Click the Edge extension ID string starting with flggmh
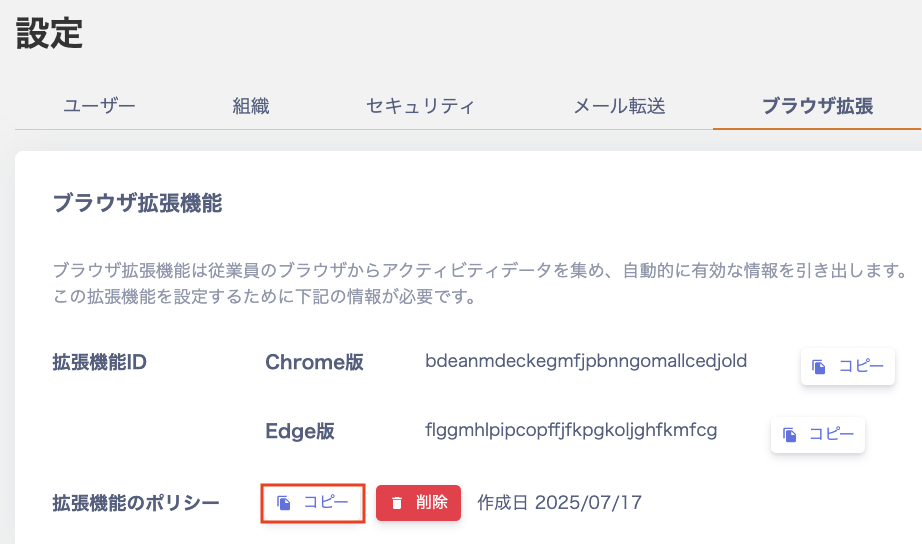Image resolution: width=922 pixels, height=544 pixels. (571, 430)
